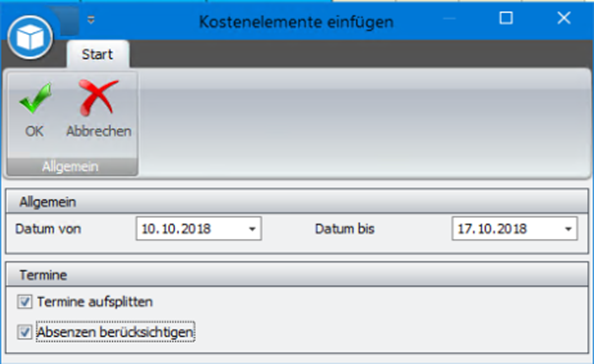Toggle the Absenzen berücksichtigen checkbox
The image size is (594, 364).
pyautogui.click(x=25, y=332)
